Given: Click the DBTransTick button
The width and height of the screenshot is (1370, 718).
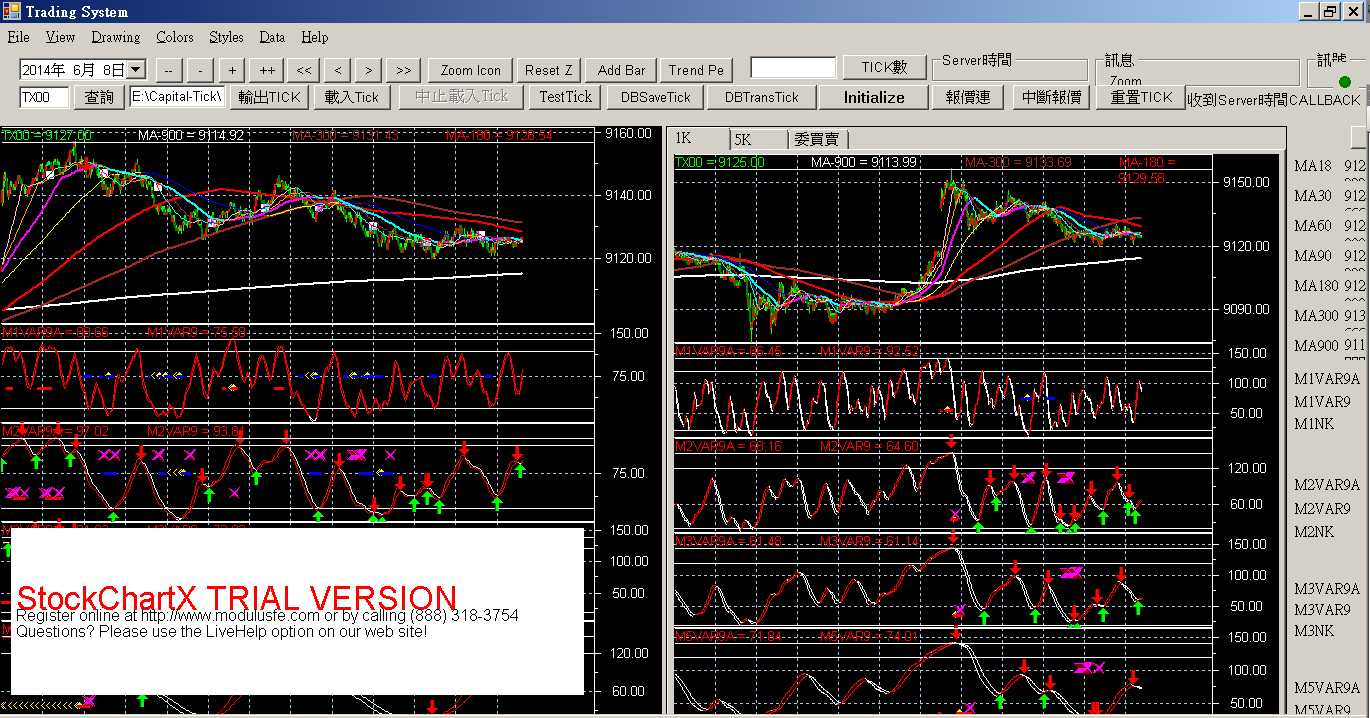Looking at the screenshot, I should tap(762, 97).
